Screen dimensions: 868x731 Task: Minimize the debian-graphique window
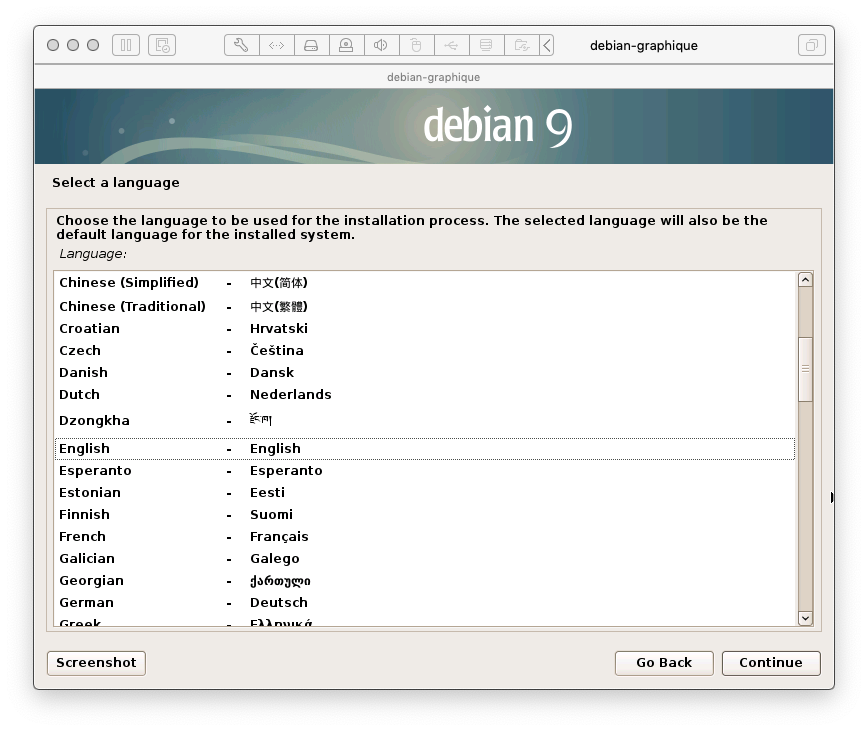73,45
